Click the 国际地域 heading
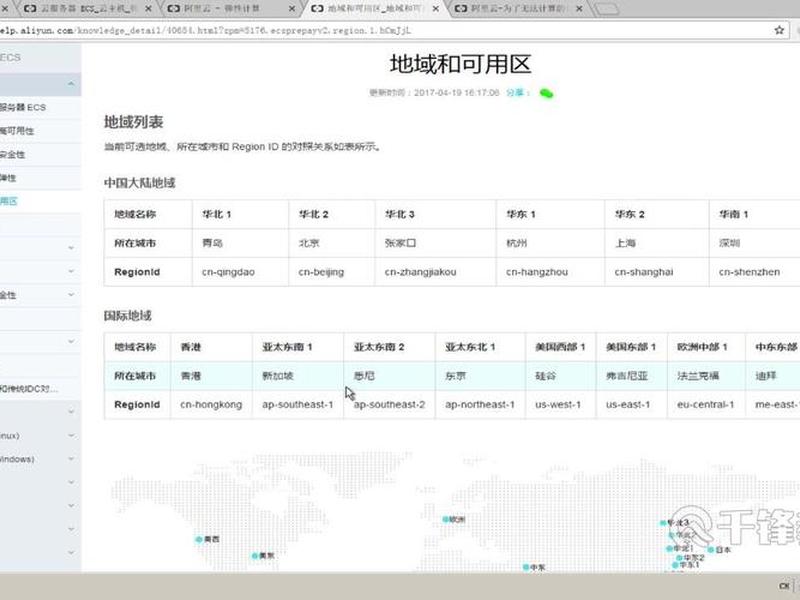Screen dimensions: 800x600 click(128, 316)
